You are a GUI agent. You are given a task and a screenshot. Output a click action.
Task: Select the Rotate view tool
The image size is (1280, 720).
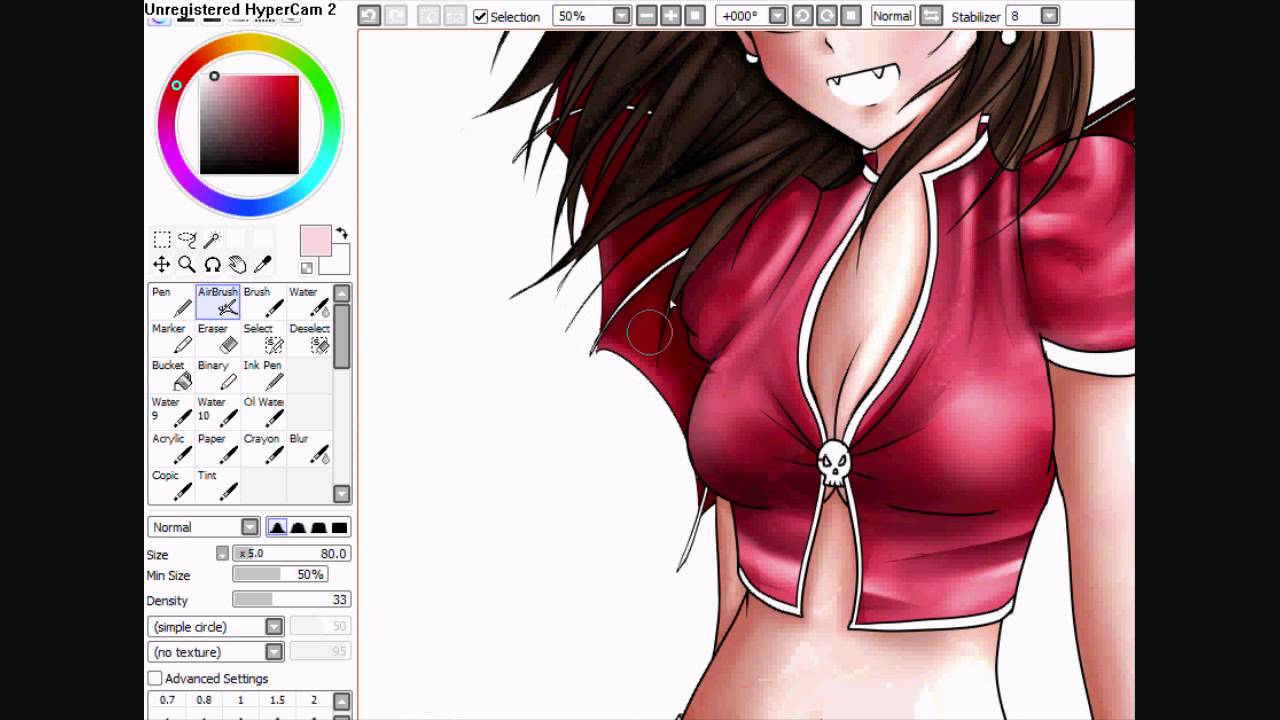tap(212, 265)
